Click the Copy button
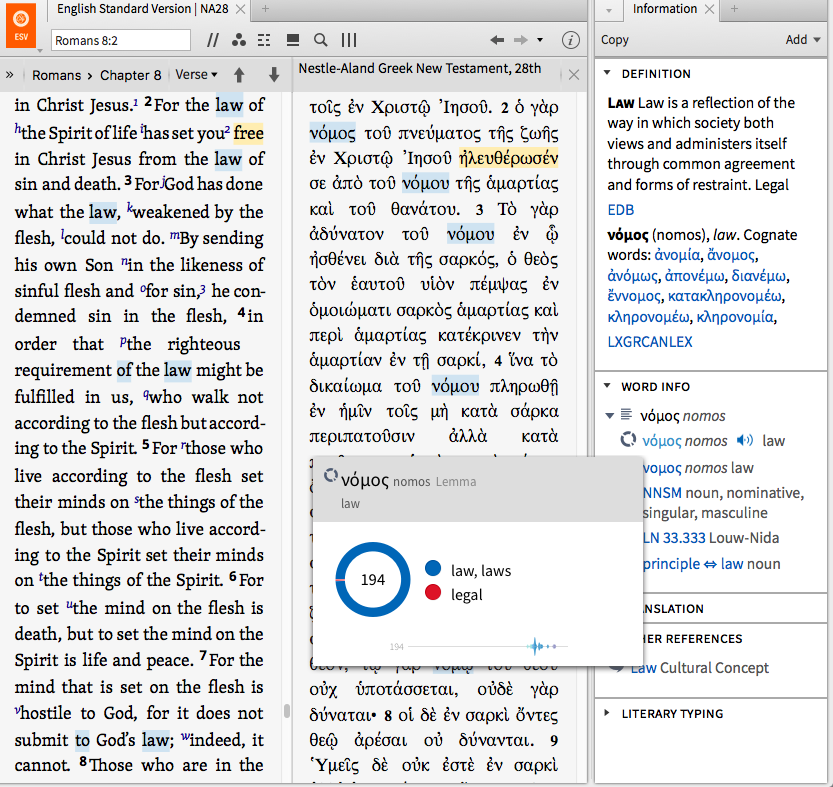Screen dimensions: 833x787 [x=615, y=40]
